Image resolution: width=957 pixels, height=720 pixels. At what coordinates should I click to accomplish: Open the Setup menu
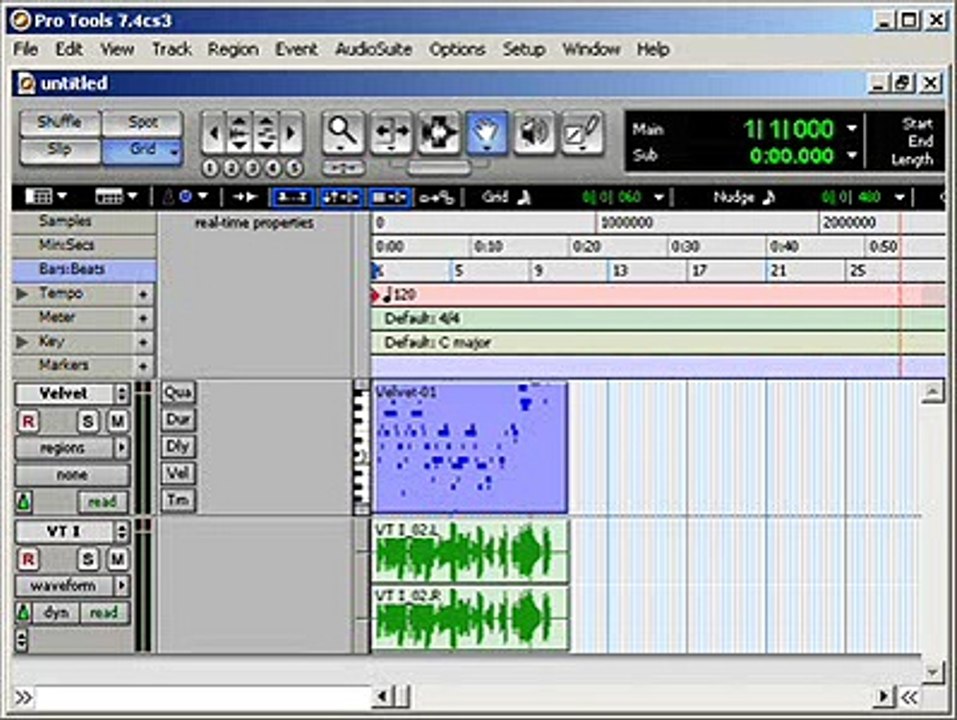[524, 49]
